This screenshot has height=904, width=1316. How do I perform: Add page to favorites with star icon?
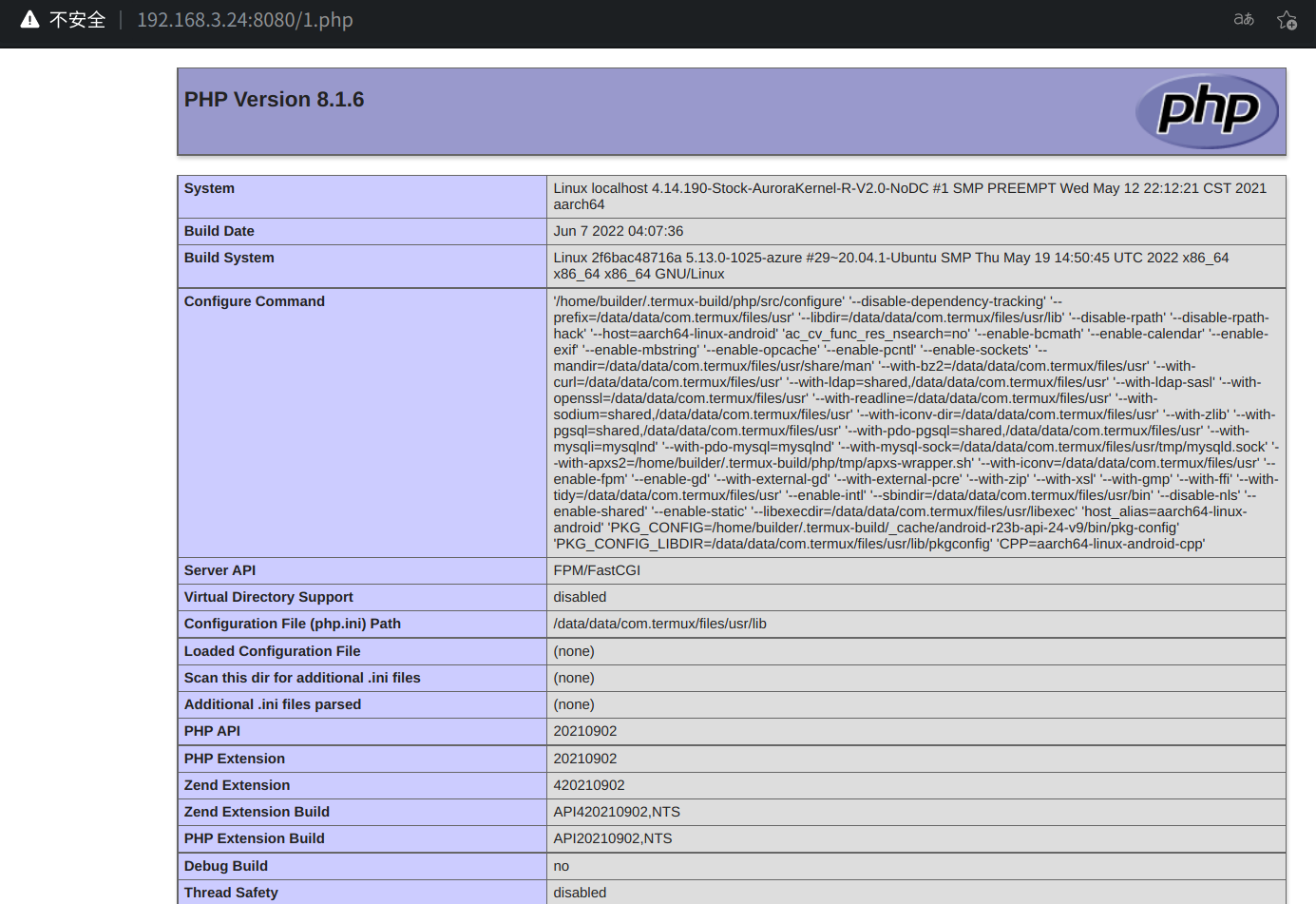coord(1287,20)
